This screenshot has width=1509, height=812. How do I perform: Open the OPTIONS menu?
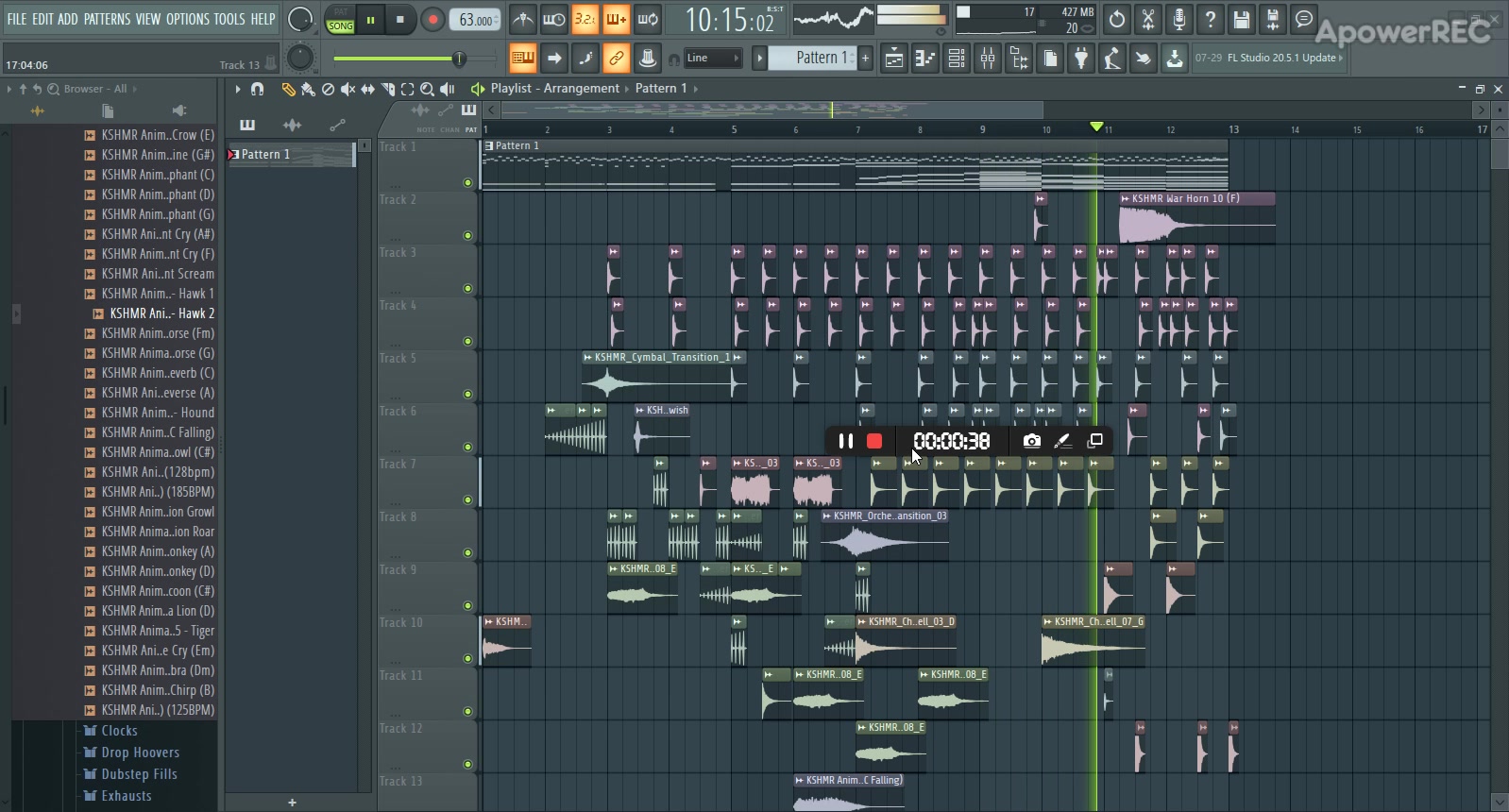click(x=188, y=19)
